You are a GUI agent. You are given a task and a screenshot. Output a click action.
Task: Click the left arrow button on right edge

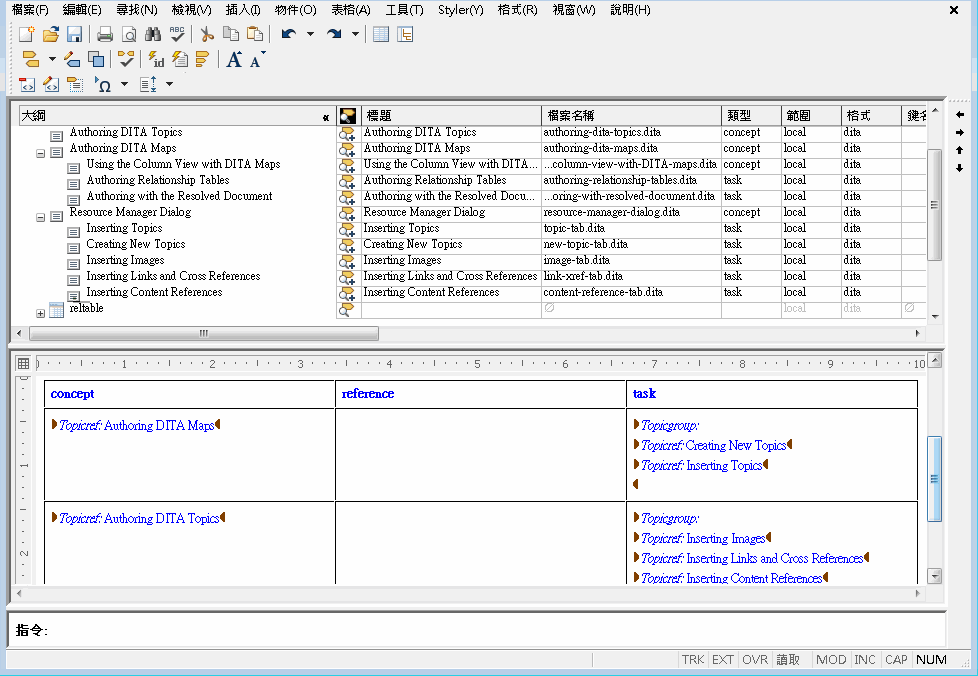pyautogui.click(x=960, y=115)
